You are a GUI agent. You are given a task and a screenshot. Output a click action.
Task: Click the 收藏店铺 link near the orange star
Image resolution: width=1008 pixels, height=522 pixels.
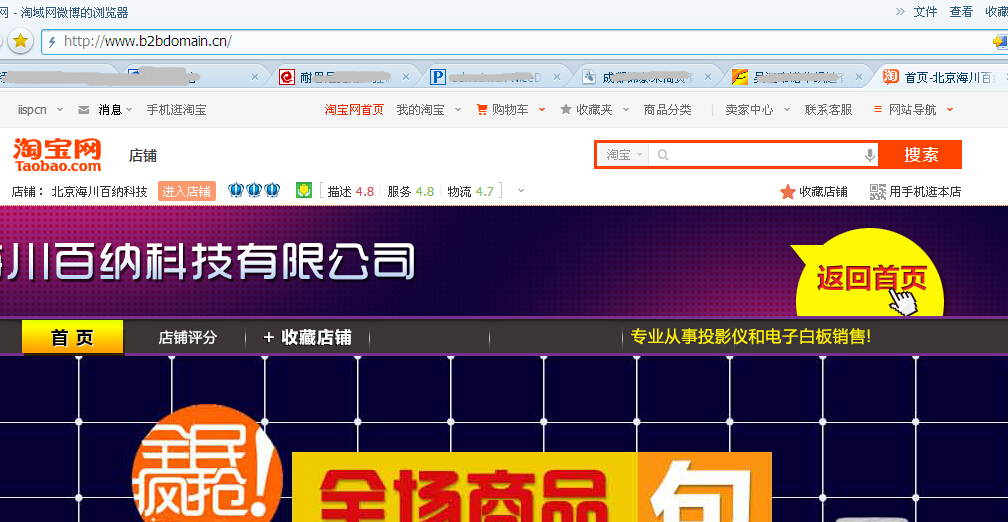[824, 192]
